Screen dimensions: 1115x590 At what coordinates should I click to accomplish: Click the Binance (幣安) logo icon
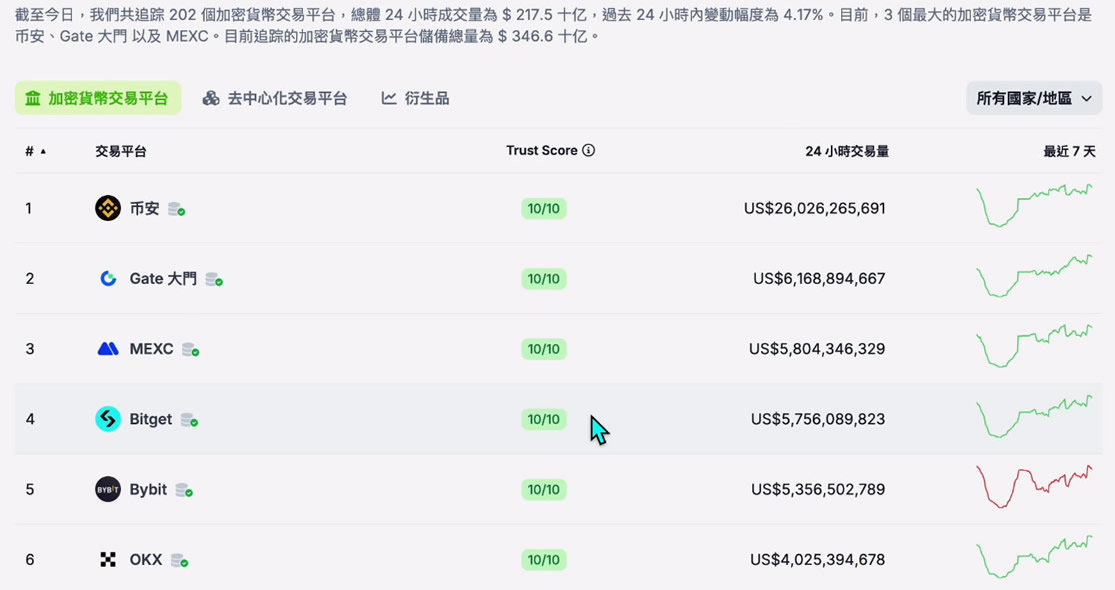pyautogui.click(x=108, y=208)
